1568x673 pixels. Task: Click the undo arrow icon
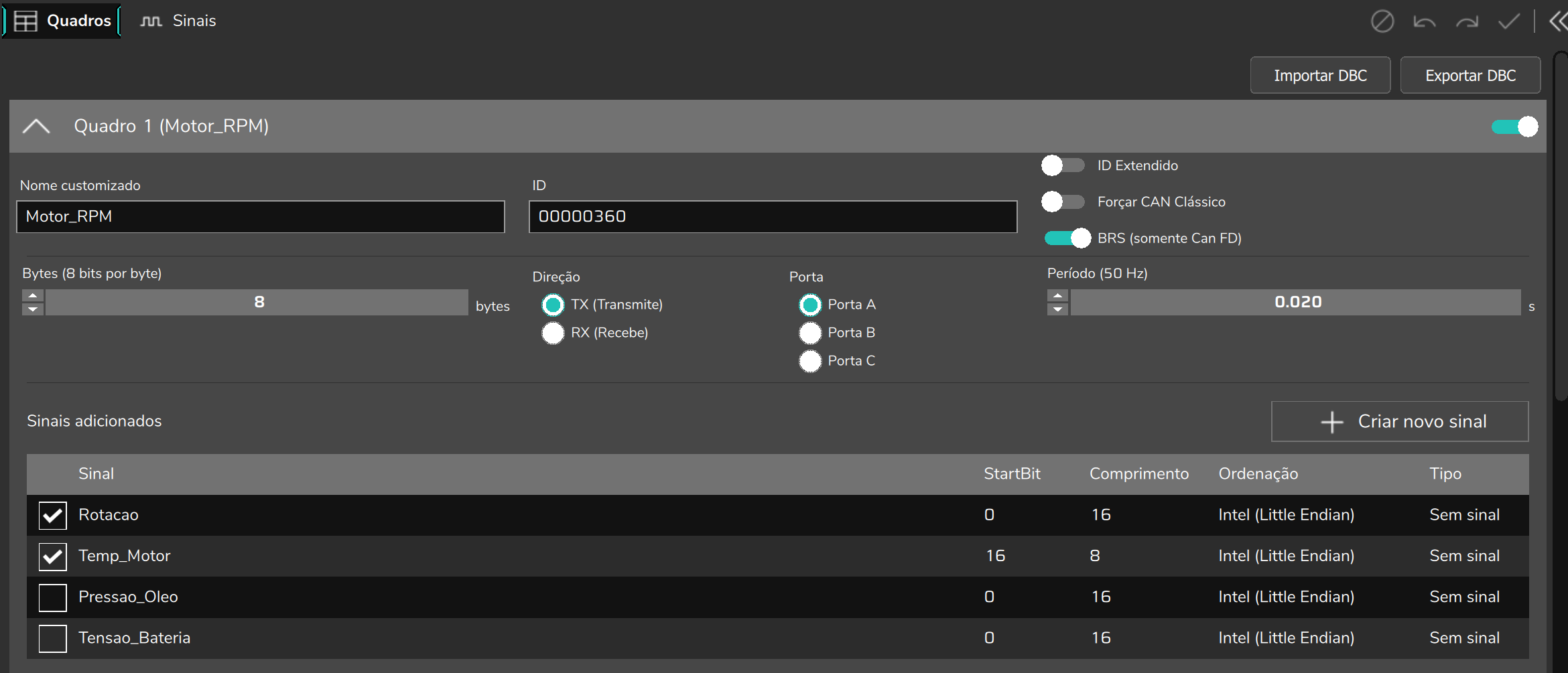pos(1424,21)
